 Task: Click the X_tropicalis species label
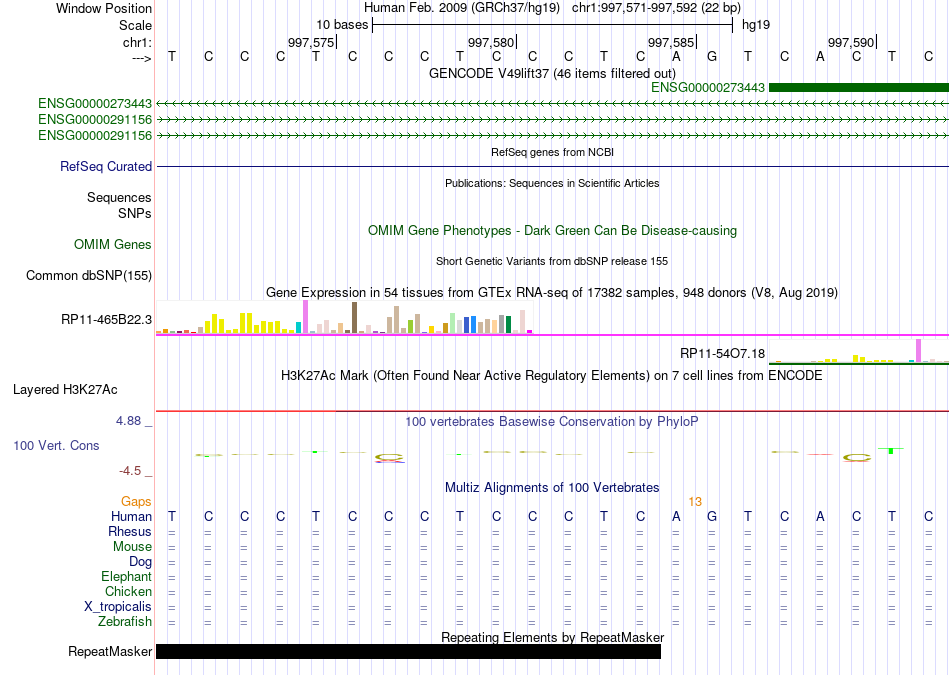click(118, 607)
